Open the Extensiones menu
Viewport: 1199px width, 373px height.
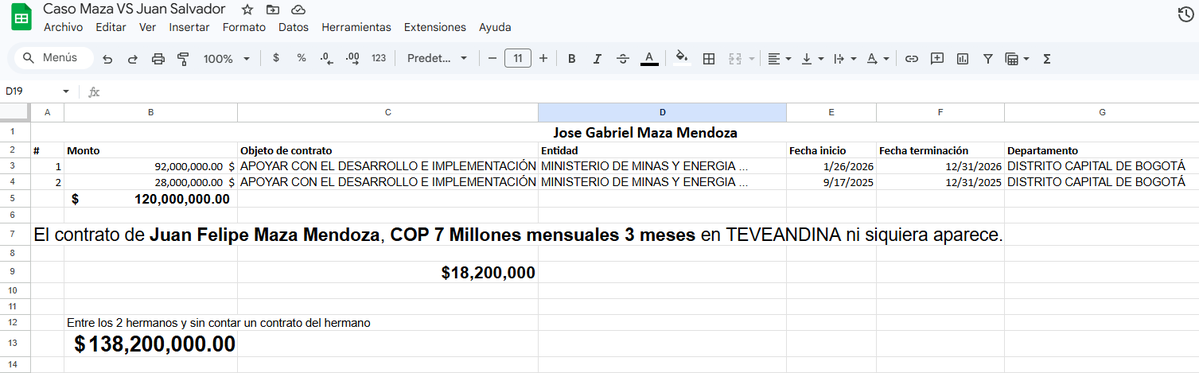435,27
